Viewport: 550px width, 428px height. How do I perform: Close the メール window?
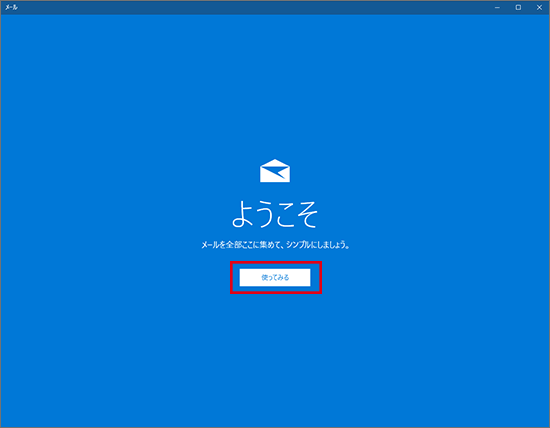click(x=539, y=7)
